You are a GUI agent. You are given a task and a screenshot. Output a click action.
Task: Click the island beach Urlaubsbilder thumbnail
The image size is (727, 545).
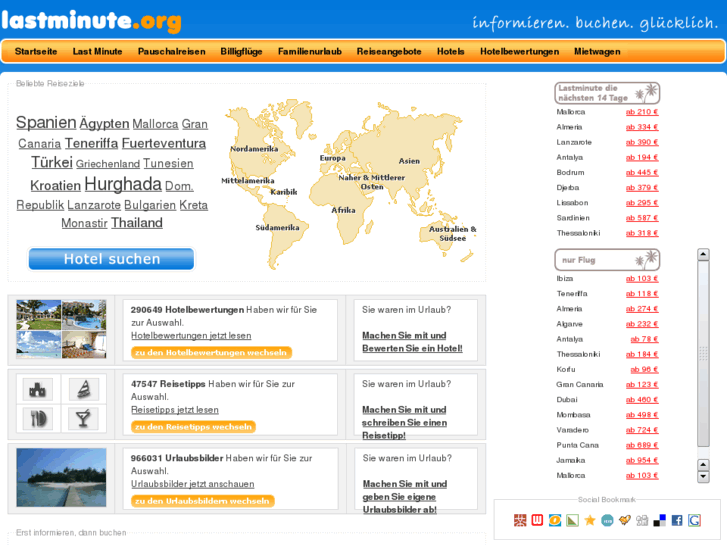61,477
